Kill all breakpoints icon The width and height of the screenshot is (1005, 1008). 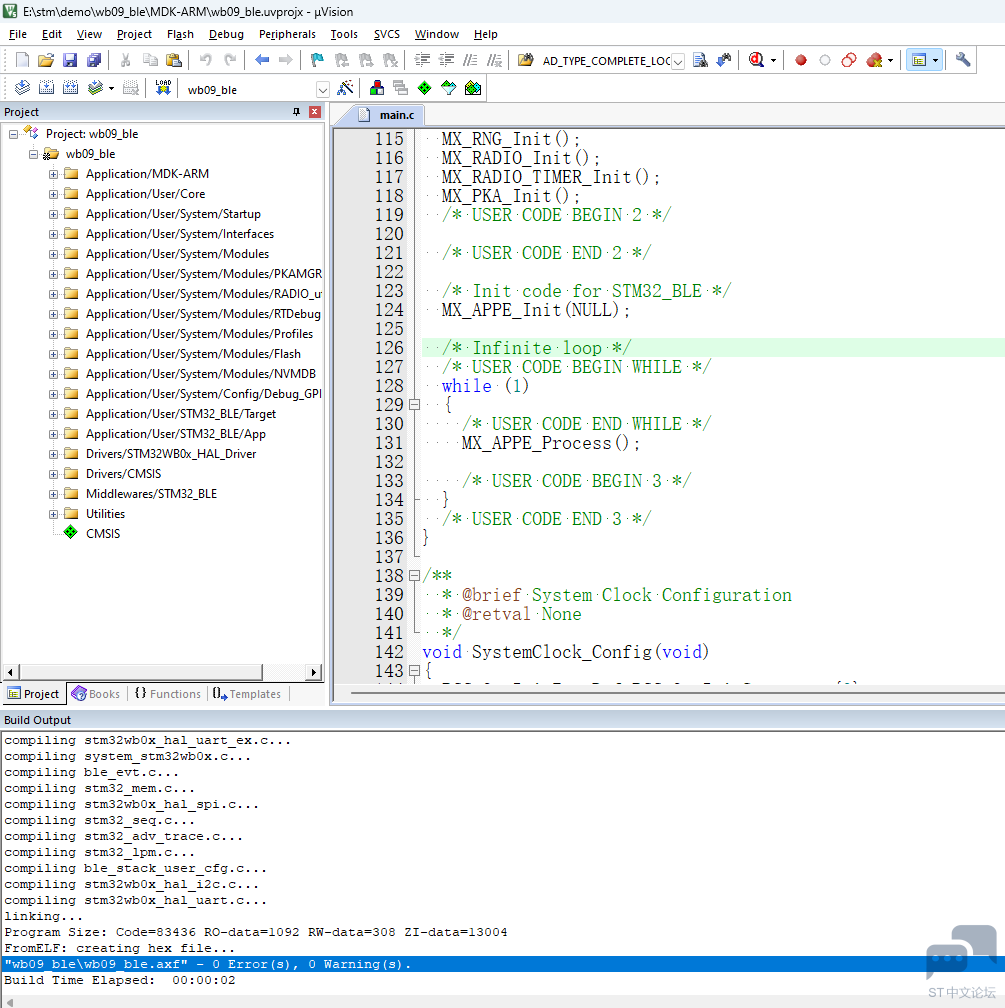coord(874,60)
